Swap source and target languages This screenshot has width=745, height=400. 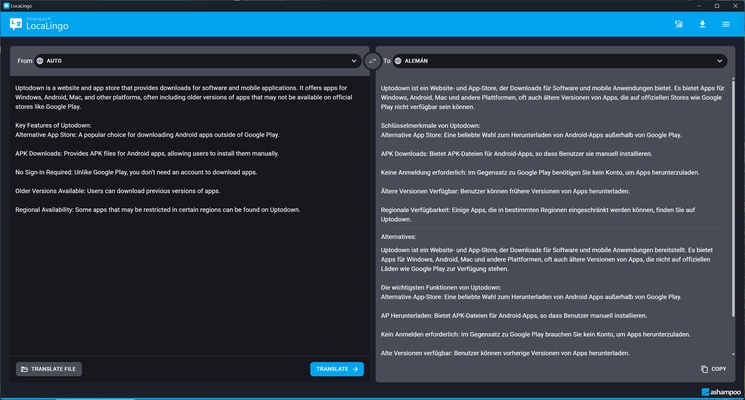[372, 61]
